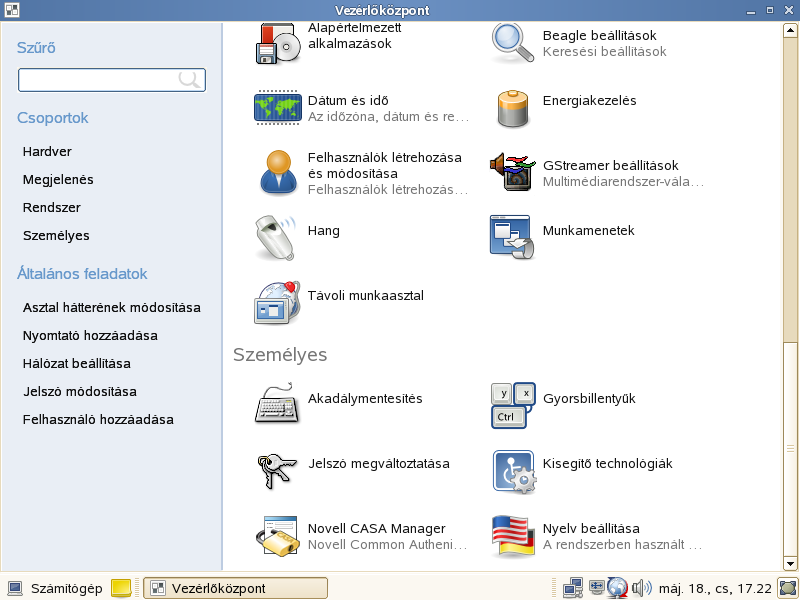This screenshot has width=800, height=600.
Task: Click Jelszó módosítása task
Action: 80,392
